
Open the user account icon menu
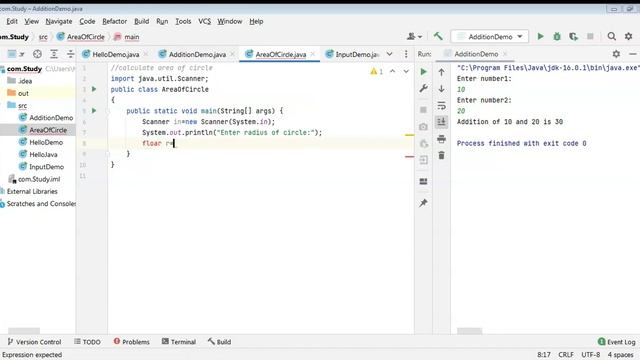[x=414, y=37]
